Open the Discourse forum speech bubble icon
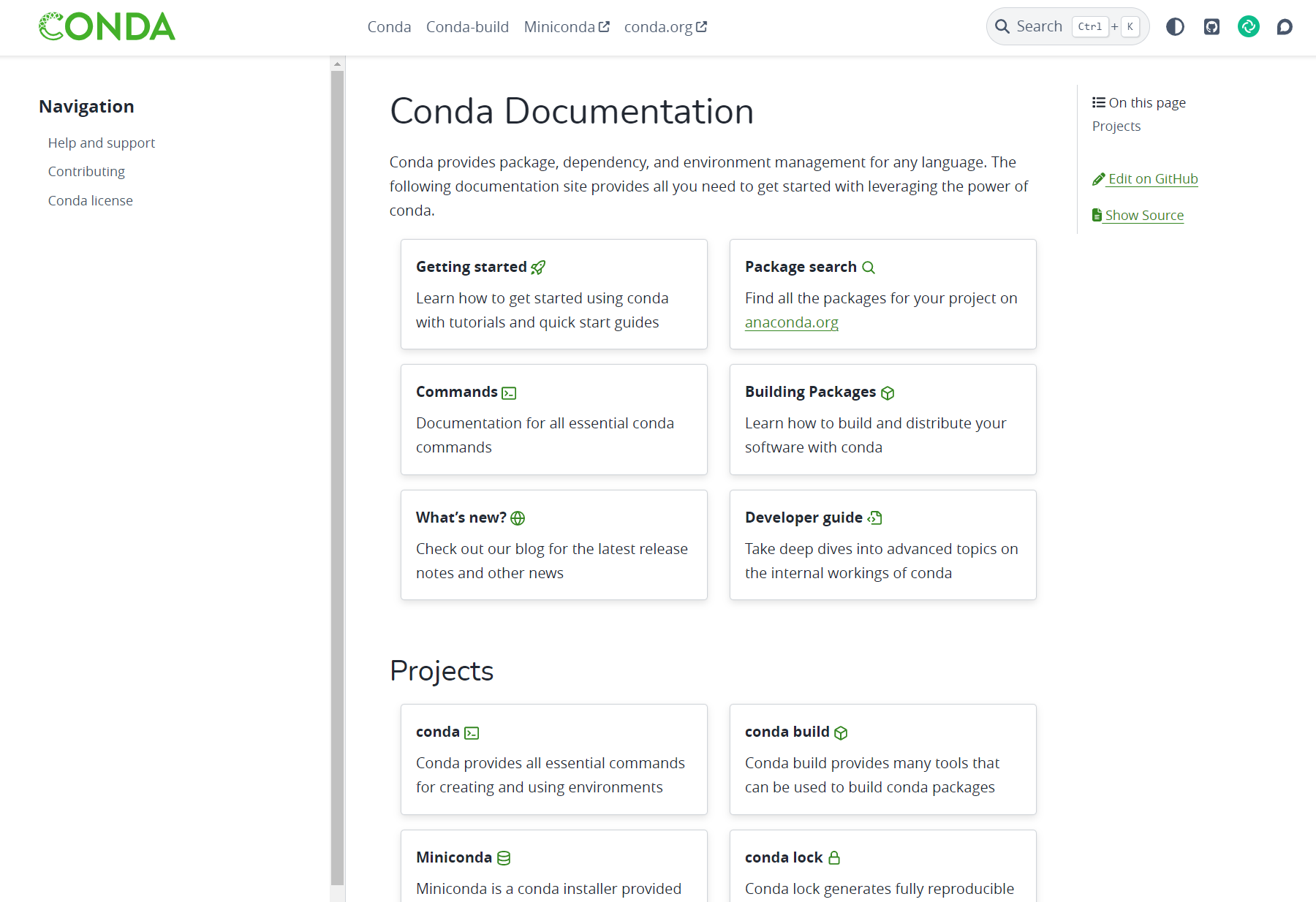This screenshot has height=902, width=1316. pyautogui.click(x=1285, y=27)
